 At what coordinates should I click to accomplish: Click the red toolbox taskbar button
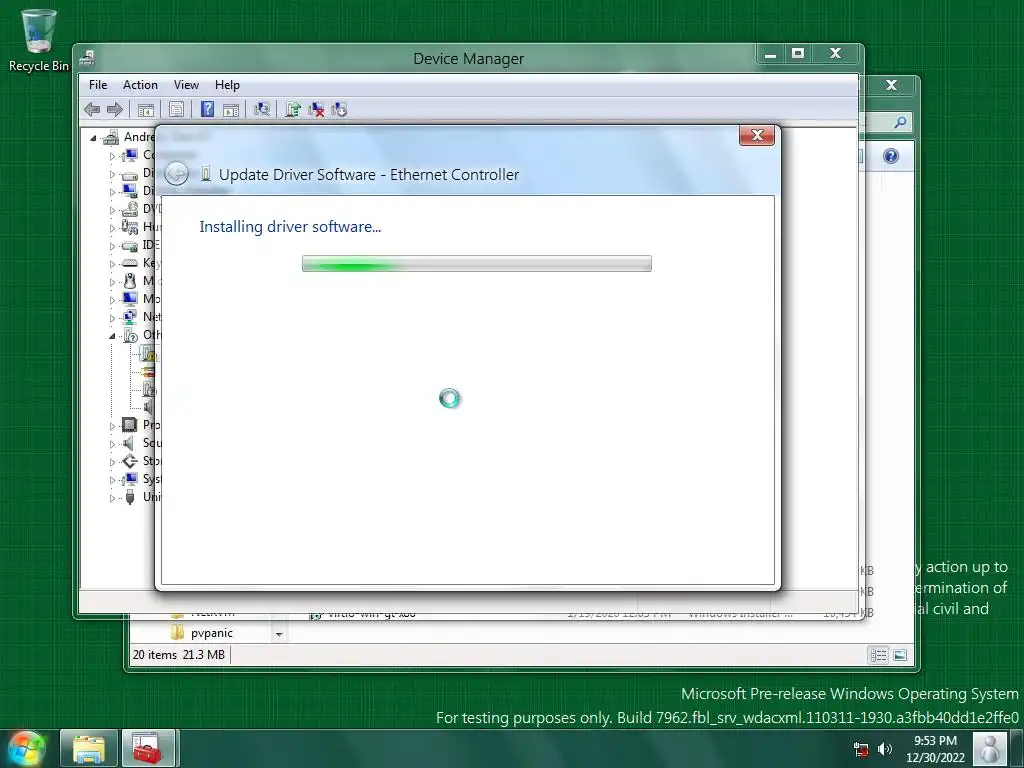coord(148,748)
